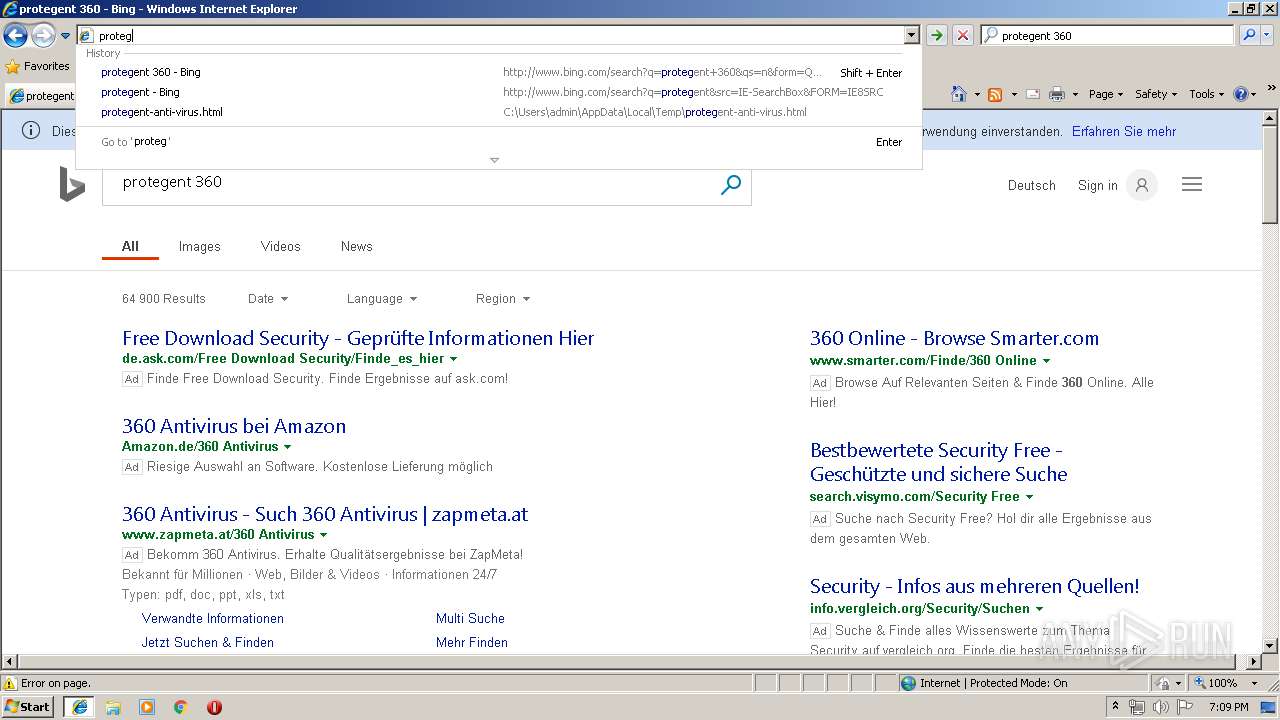Open '360 Antivirus - Such 360 Antivirus | zapmeta.at' result
The image size is (1280, 720).
(325, 514)
